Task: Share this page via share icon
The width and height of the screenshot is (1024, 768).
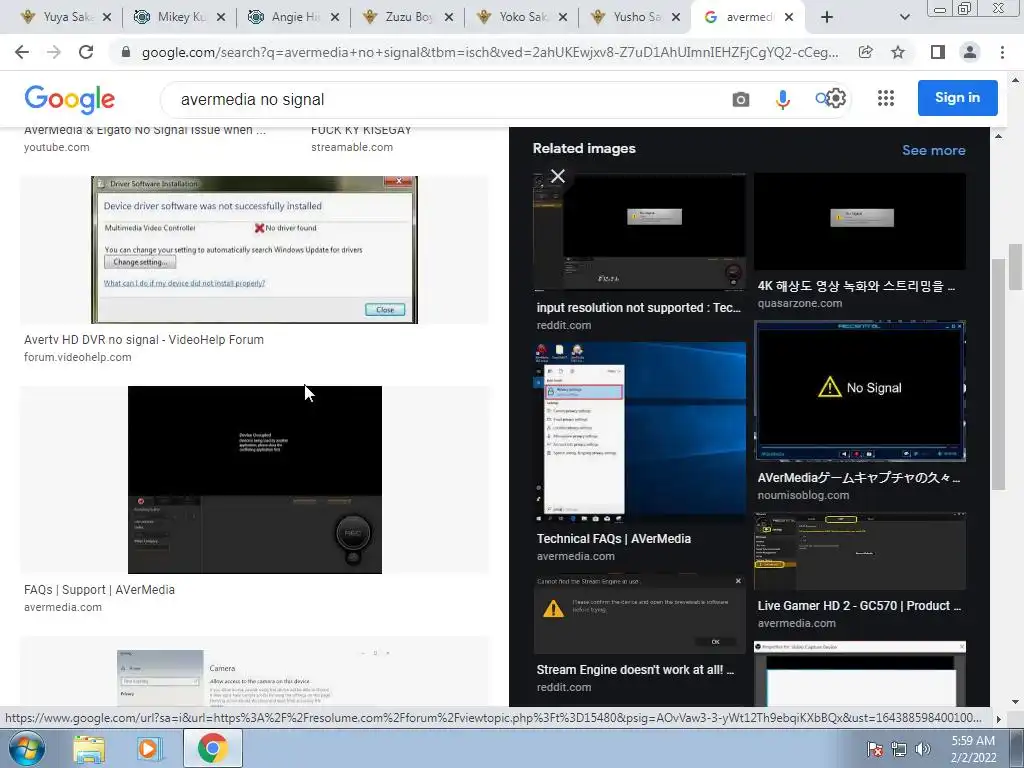Action: coord(866,52)
